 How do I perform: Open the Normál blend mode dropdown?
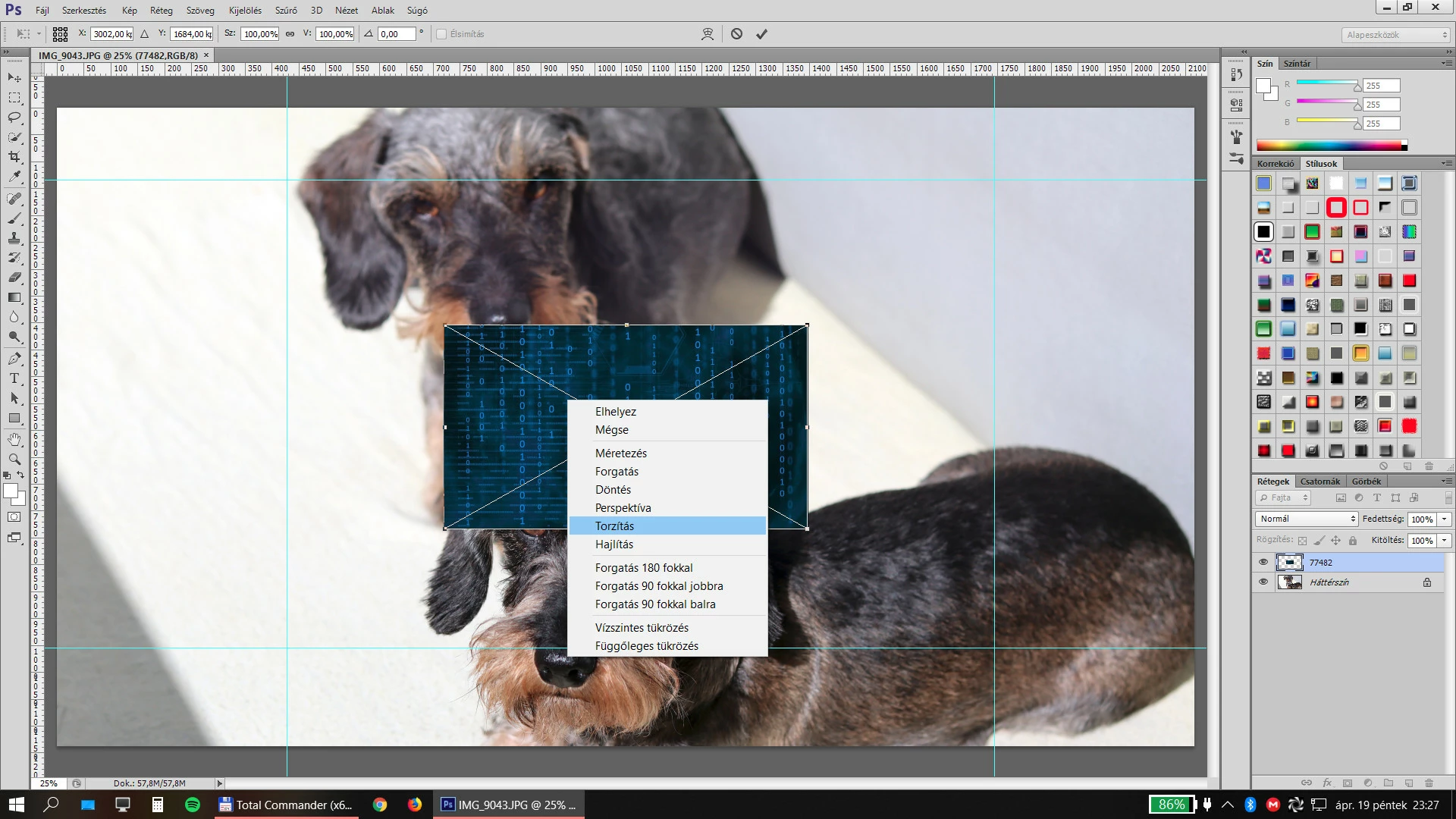[x=1307, y=519]
